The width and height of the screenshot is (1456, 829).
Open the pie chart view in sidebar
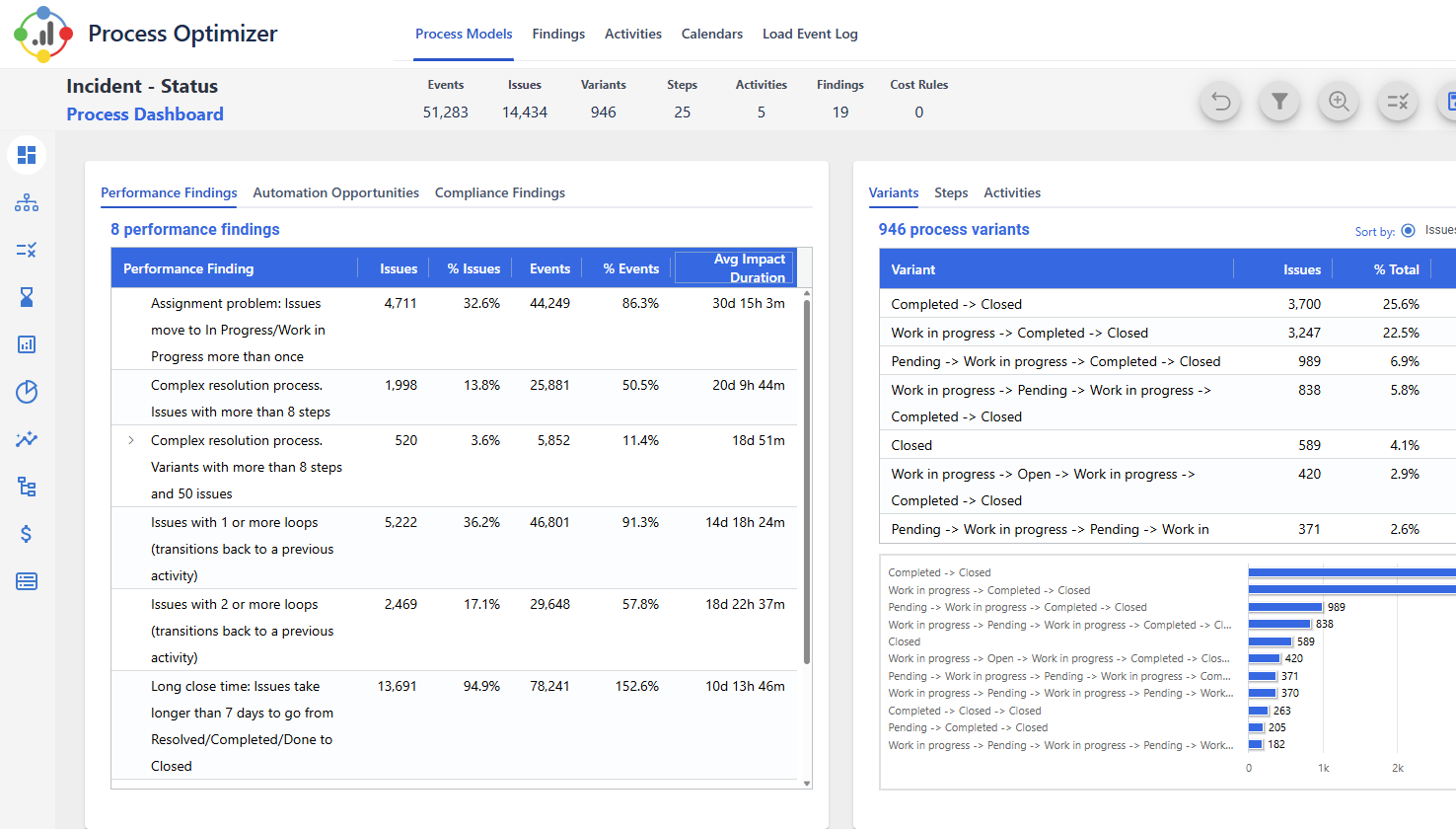tap(27, 392)
